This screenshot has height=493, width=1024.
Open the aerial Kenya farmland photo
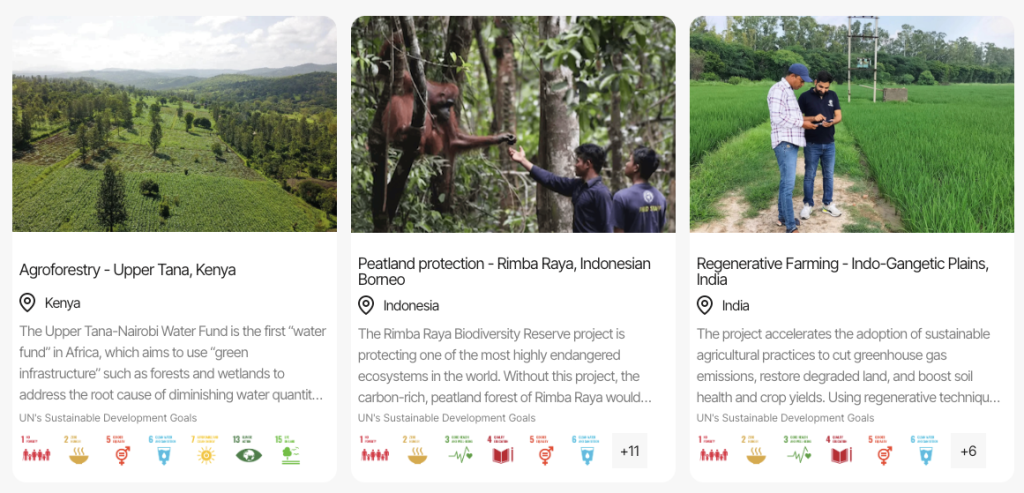click(174, 124)
